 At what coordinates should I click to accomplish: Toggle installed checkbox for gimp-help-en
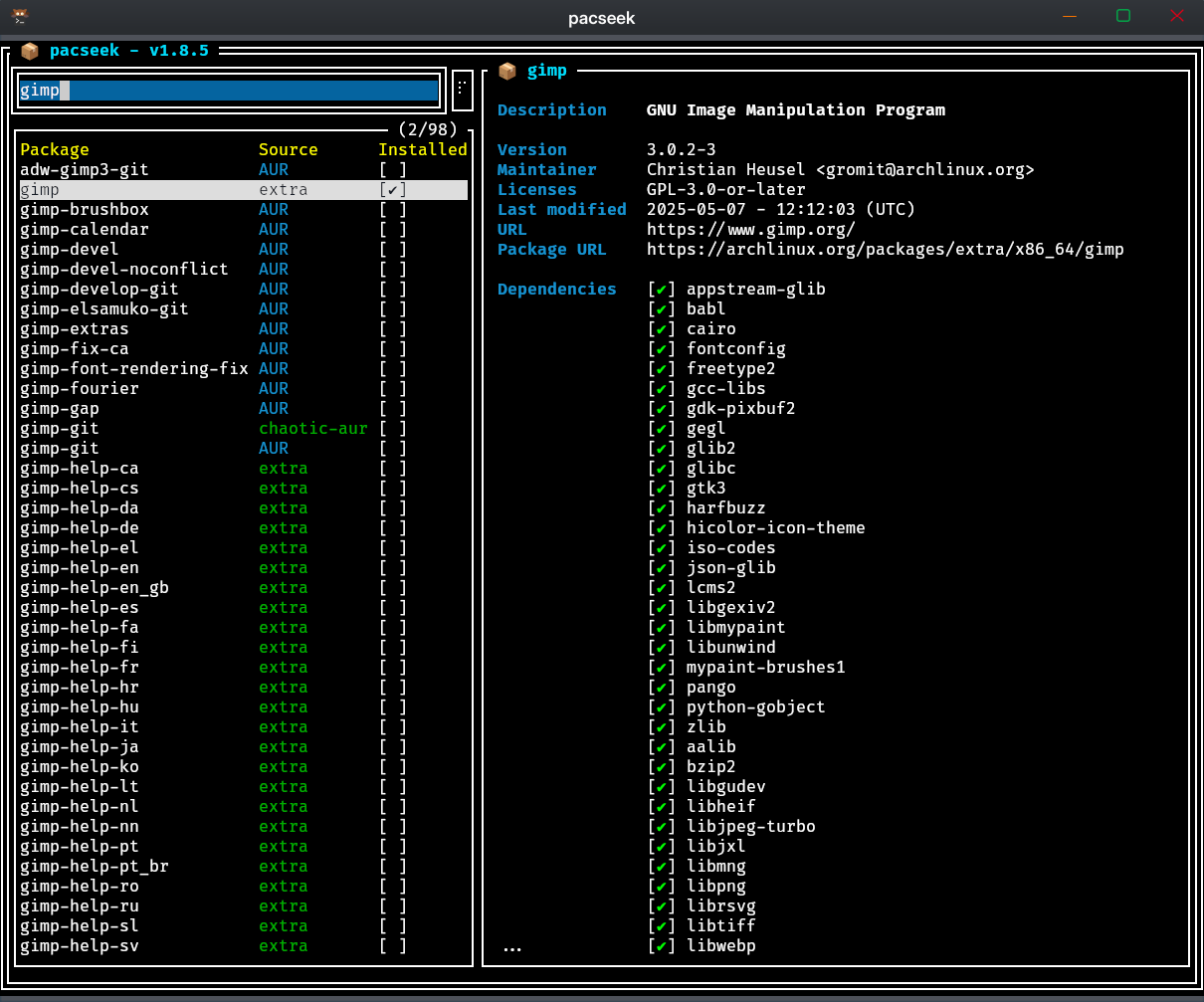(x=393, y=567)
